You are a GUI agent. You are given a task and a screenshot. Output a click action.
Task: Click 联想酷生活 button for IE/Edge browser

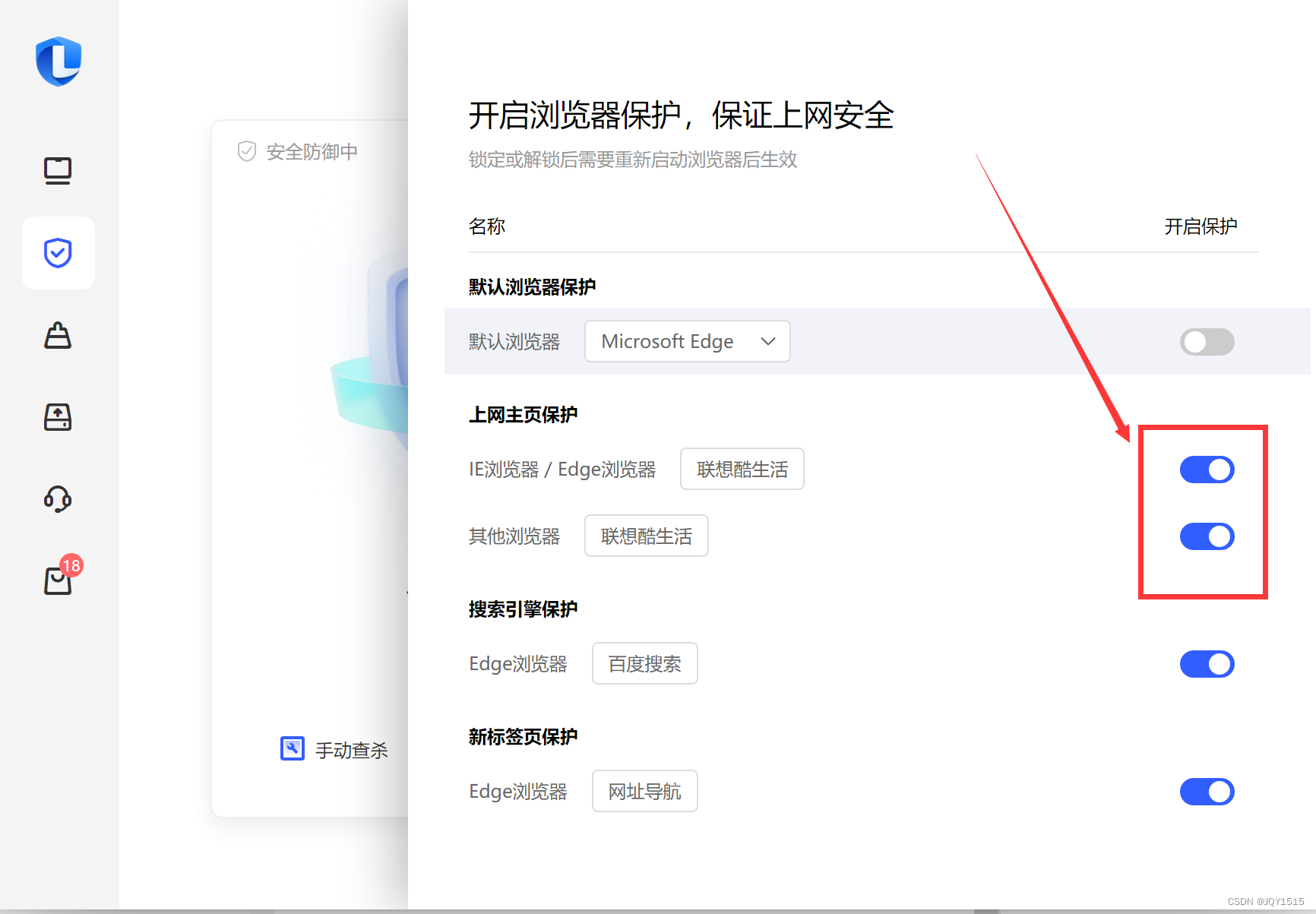pos(742,469)
